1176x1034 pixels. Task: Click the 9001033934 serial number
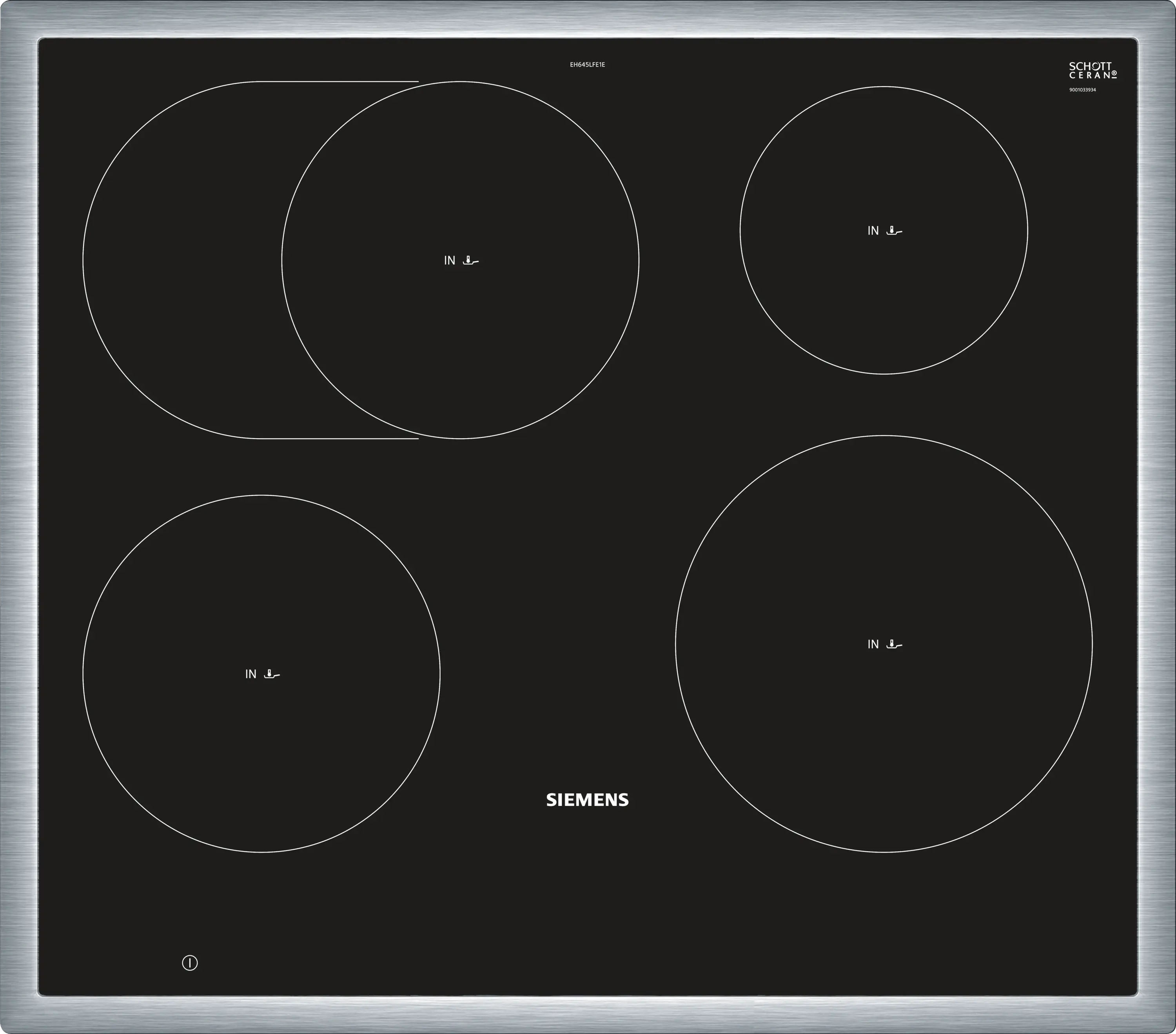[1082, 90]
